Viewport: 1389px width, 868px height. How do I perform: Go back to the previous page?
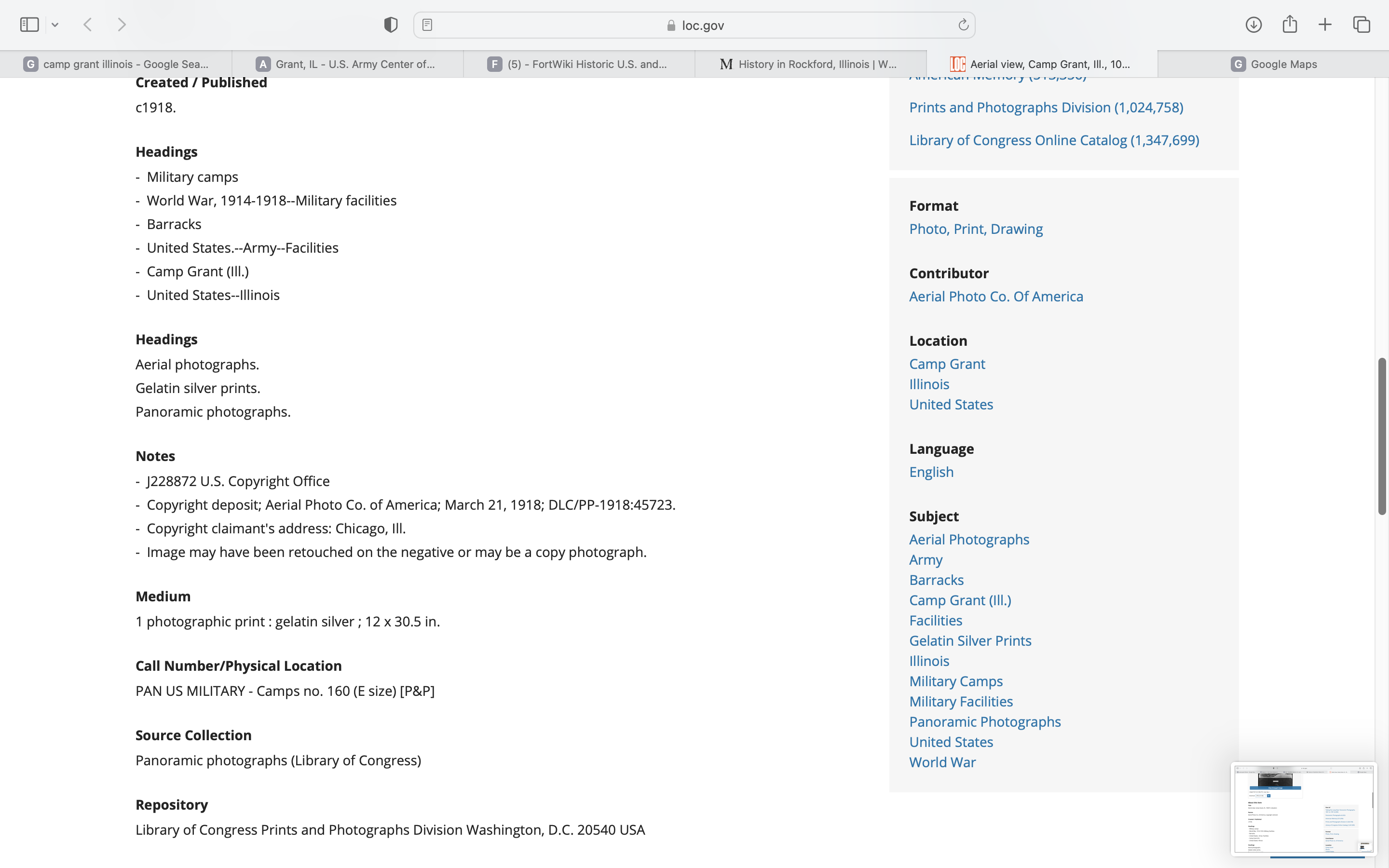[x=88, y=25]
